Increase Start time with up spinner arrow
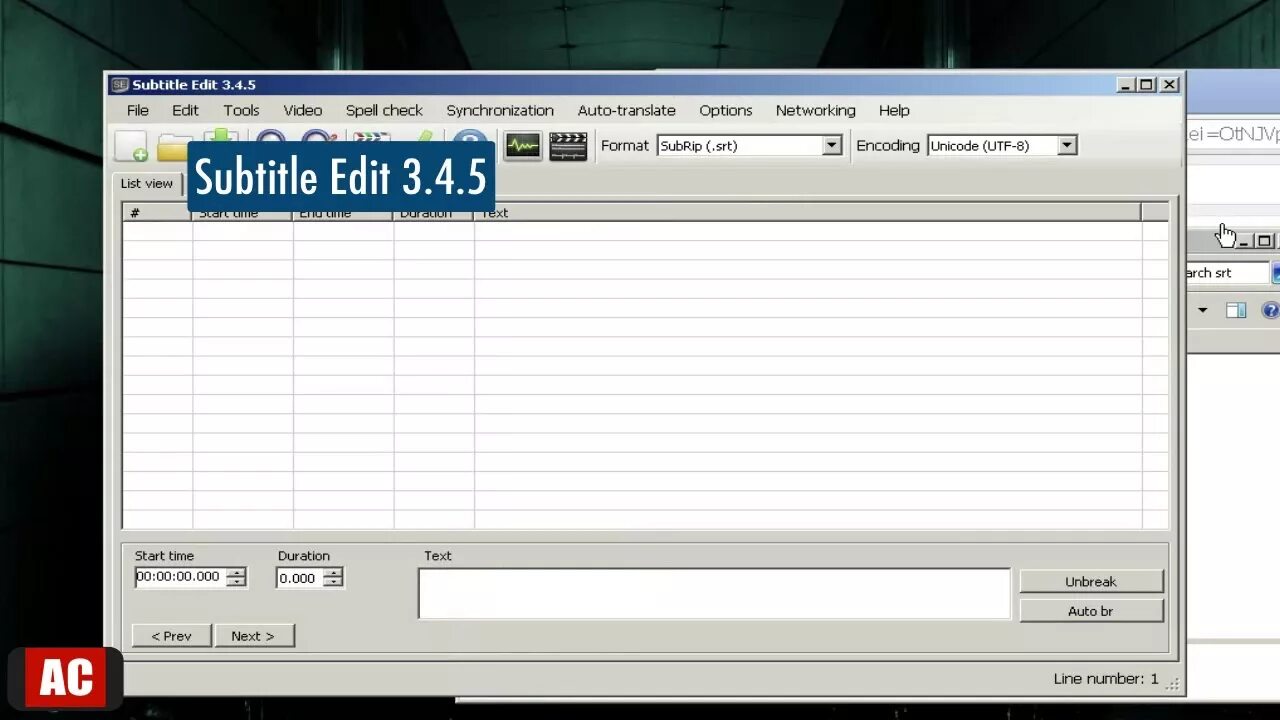This screenshot has width=1280, height=720. pos(236,573)
